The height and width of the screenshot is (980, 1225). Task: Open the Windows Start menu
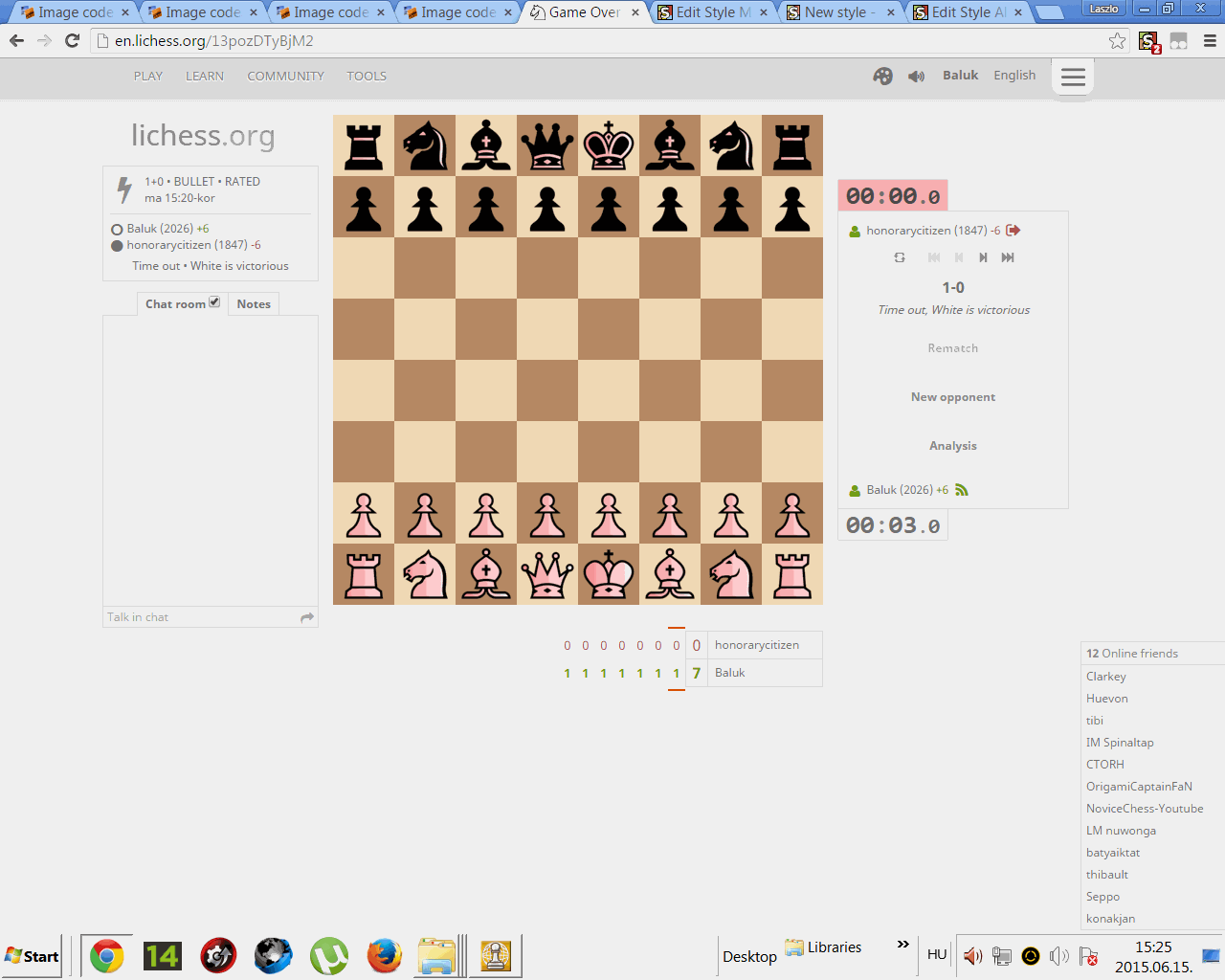point(32,956)
